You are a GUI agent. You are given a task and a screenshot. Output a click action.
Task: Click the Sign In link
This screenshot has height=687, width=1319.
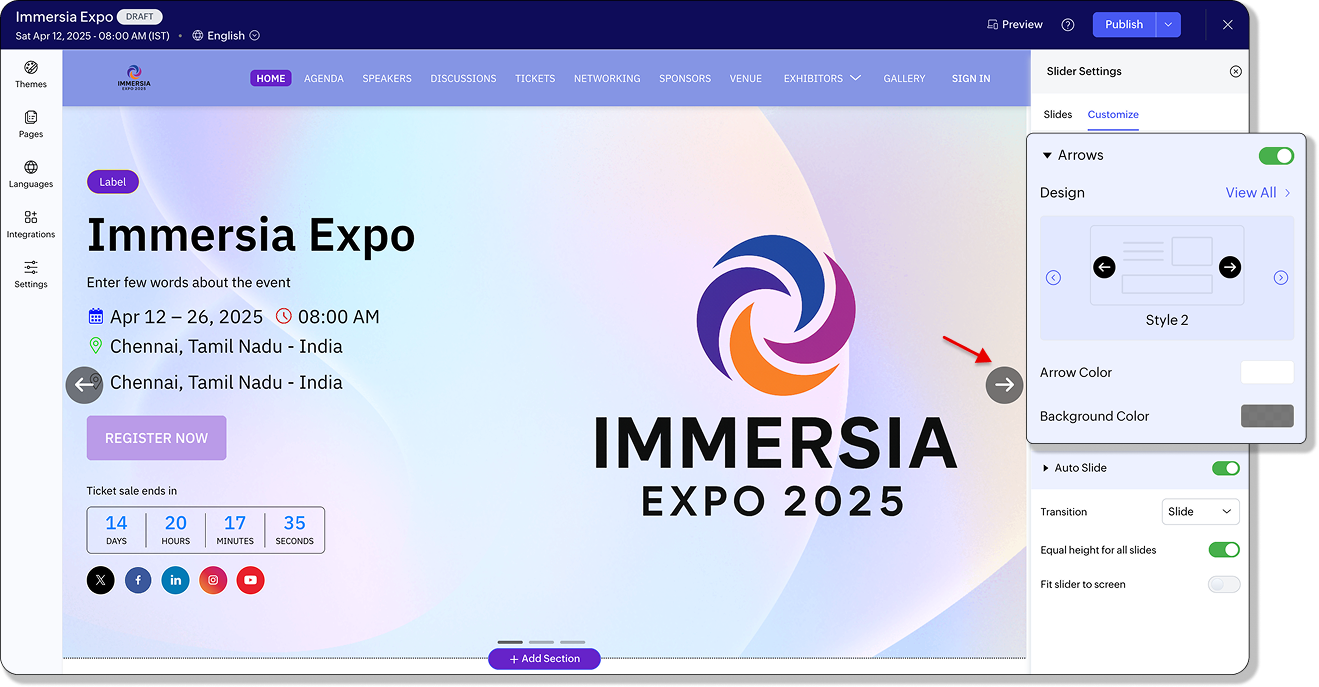(x=971, y=78)
